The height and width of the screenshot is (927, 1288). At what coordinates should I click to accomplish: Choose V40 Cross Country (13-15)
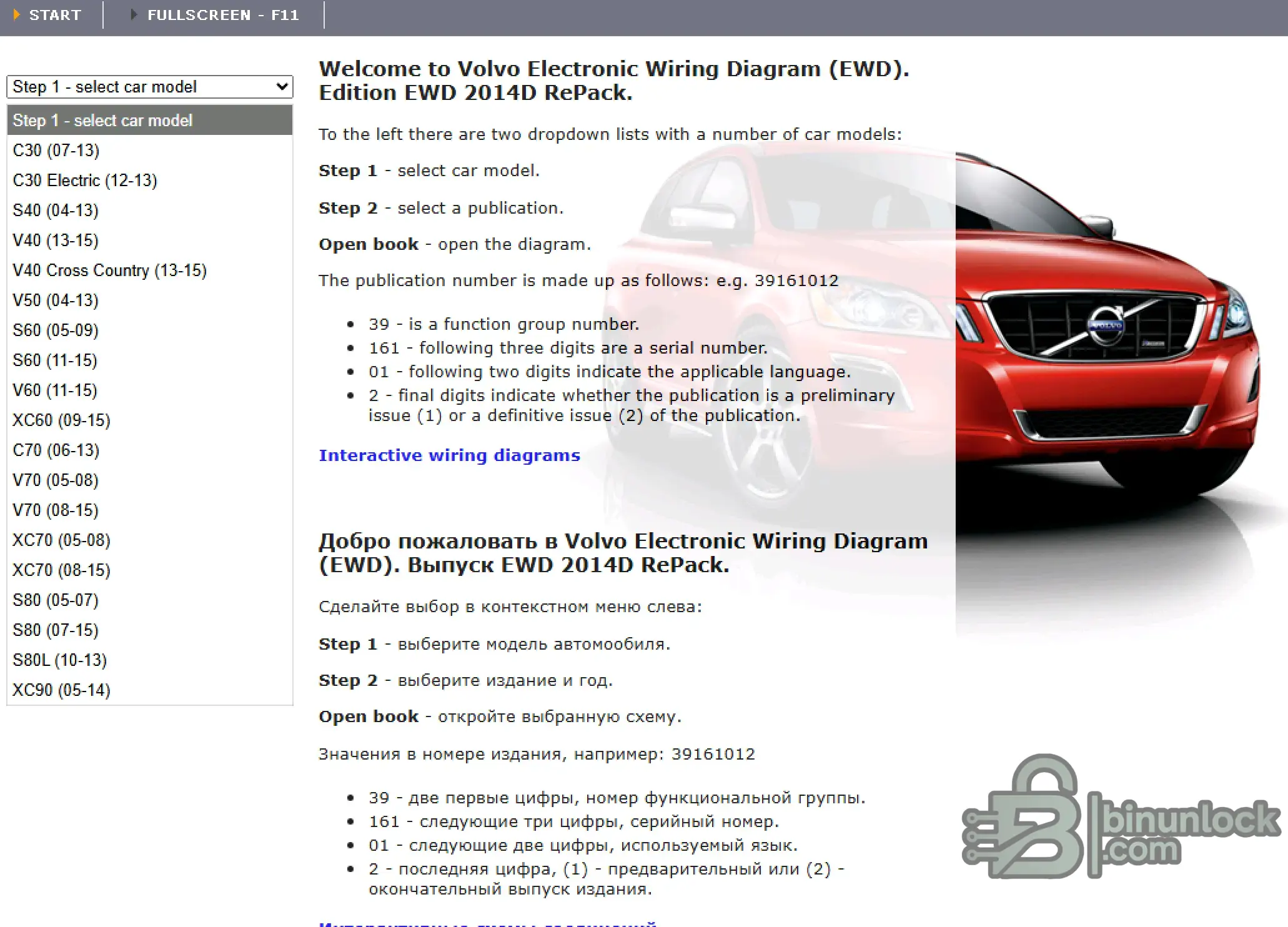click(150, 270)
